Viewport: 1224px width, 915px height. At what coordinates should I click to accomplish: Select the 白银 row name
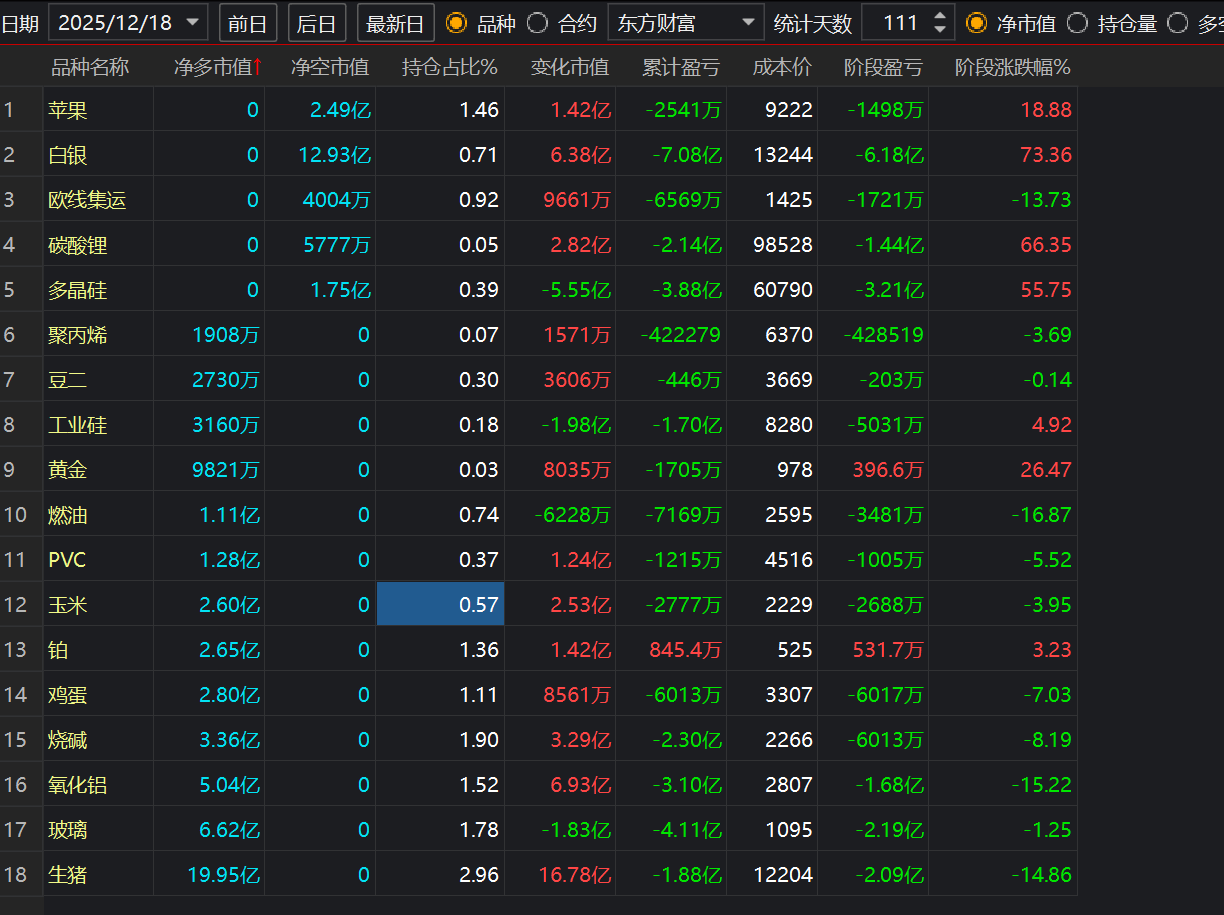pyautogui.click(x=67, y=155)
